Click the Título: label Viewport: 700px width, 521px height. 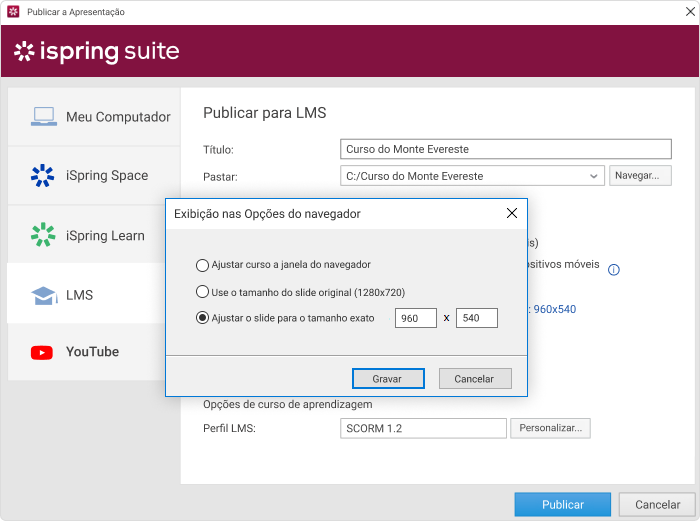218,150
